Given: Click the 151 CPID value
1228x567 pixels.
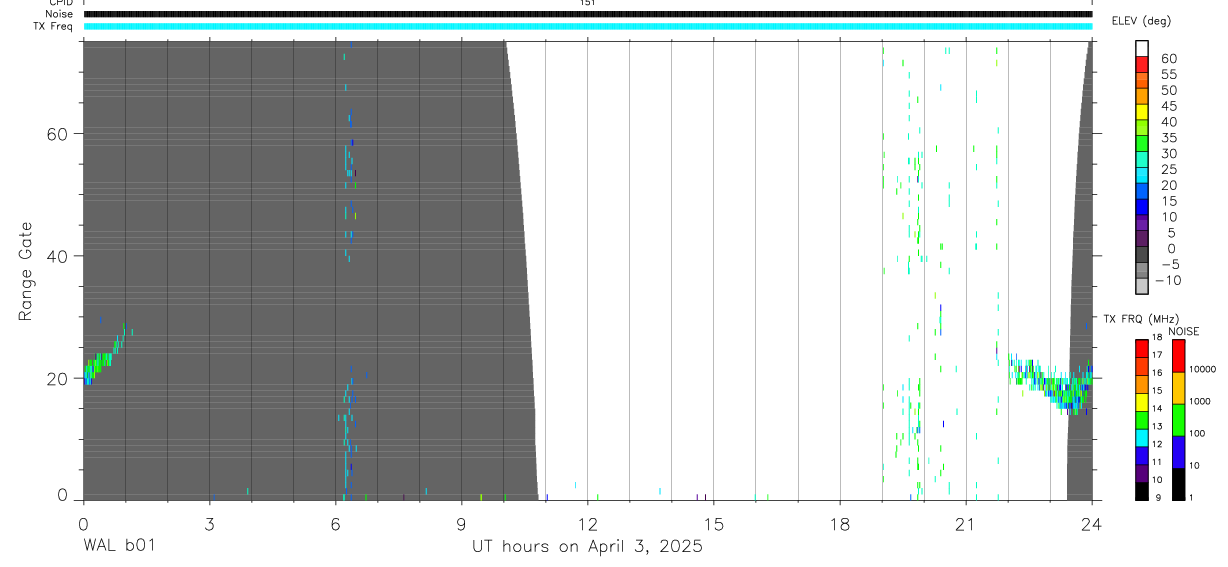Looking at the screenshot, I should (587, 3).
